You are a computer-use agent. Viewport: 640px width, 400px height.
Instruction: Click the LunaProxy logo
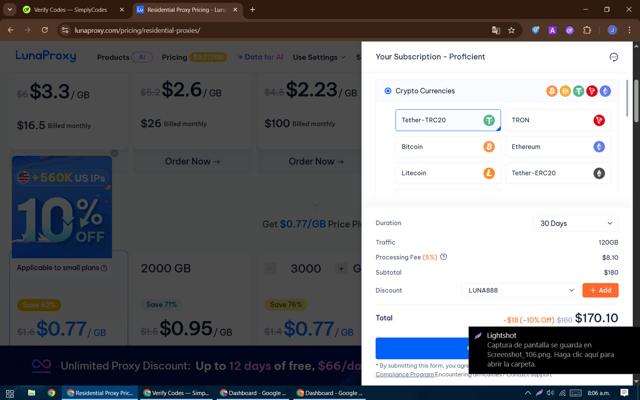coord(46,56)
